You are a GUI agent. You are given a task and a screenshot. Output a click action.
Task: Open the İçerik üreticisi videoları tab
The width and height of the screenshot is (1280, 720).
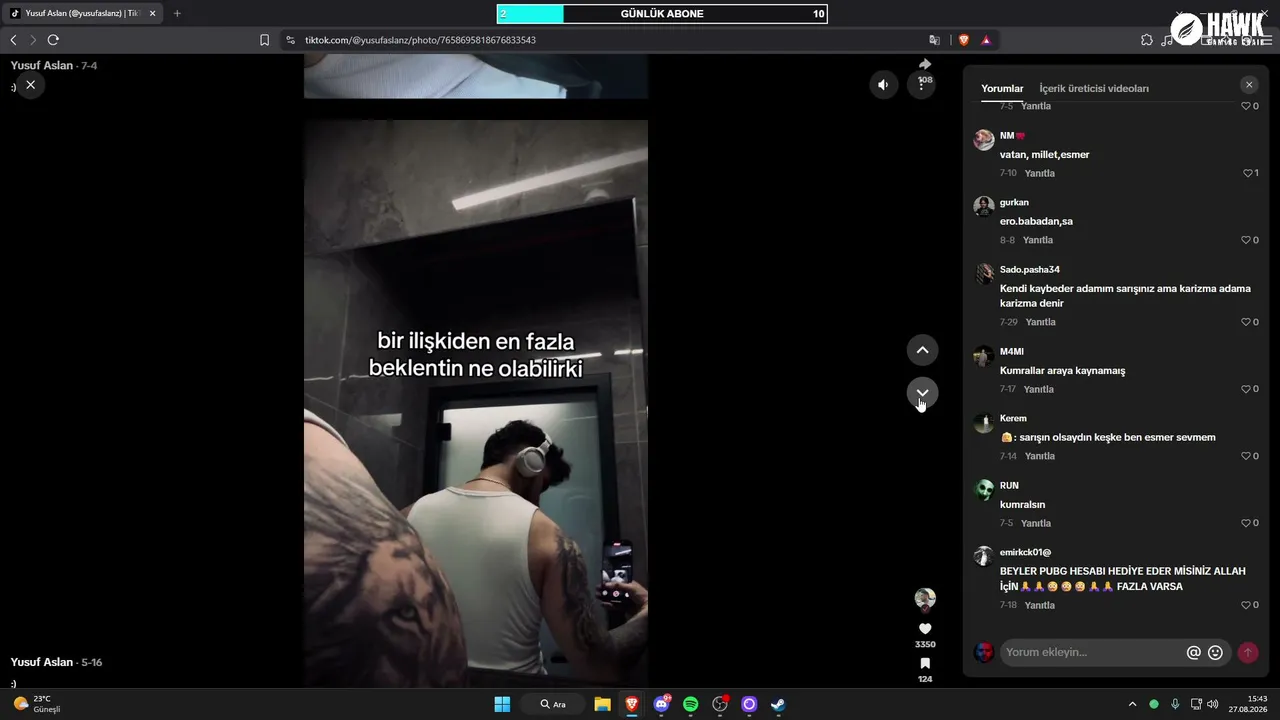coord(1094,89)
